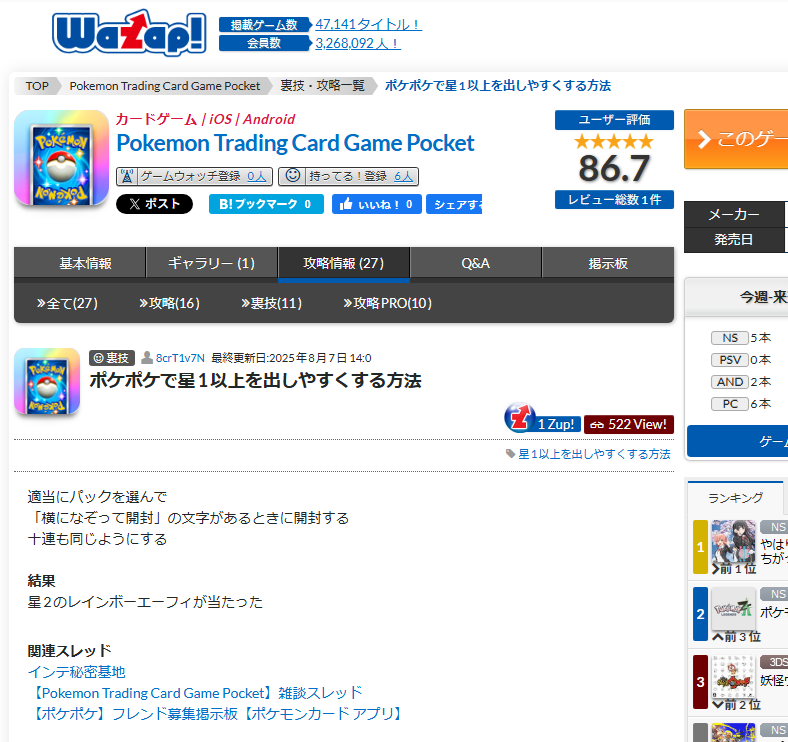
Task: Like with the いいね! thumbs-up button
Action: pyautogui.click(x=376, y=204)
